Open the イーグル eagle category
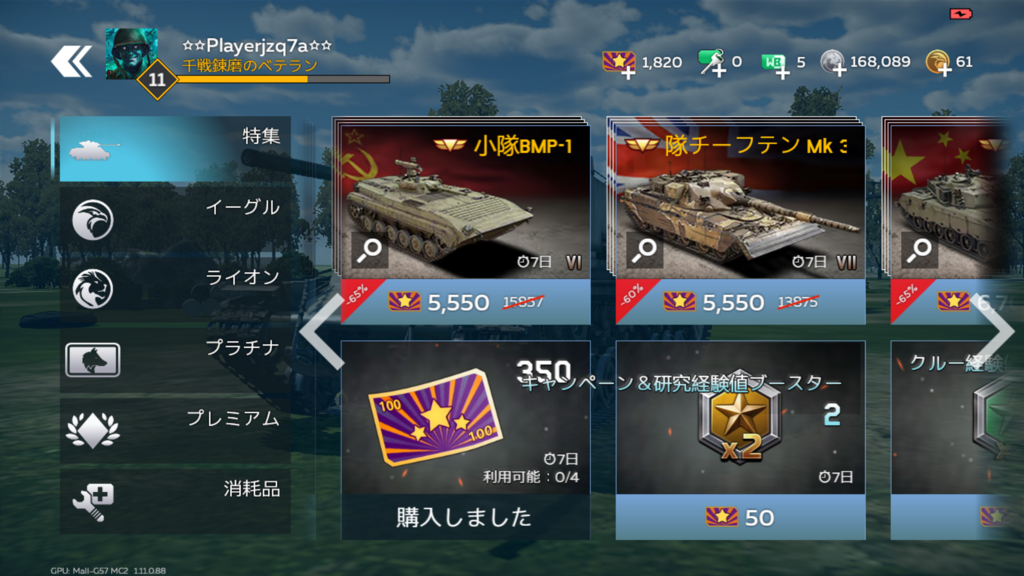This screenshot has height=576, width=1024. pyautogui.click(x=175, y=220)
